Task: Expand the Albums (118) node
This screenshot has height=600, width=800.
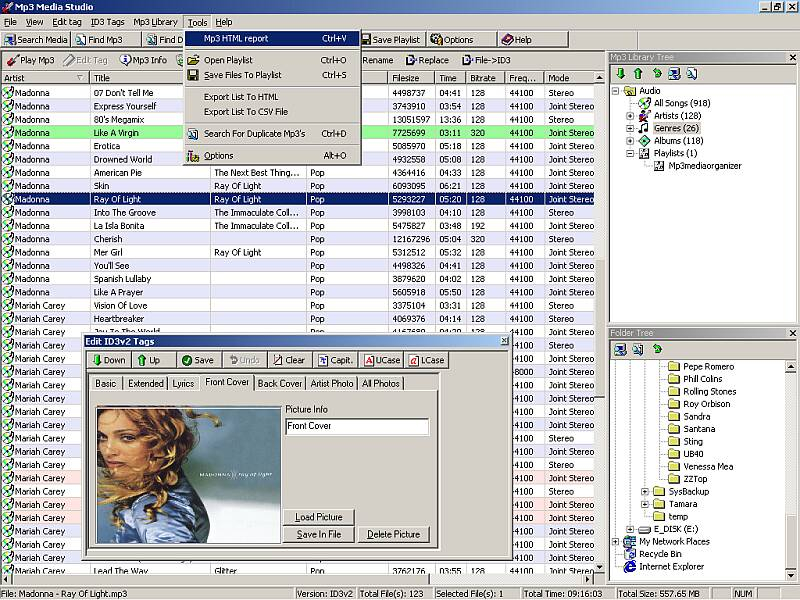Action: click(x=630, y=141)
